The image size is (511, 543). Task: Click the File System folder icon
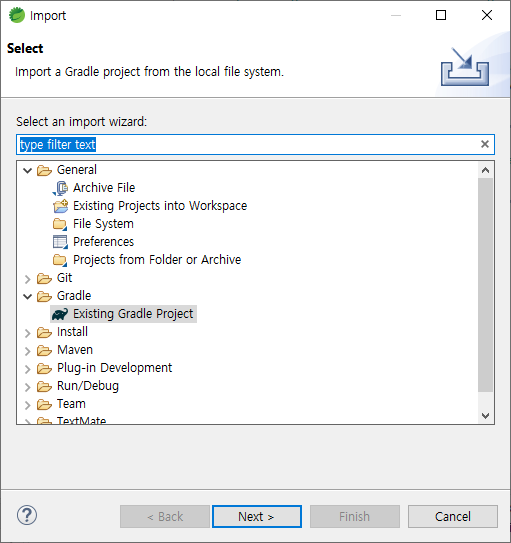click(x=60, y=224)
